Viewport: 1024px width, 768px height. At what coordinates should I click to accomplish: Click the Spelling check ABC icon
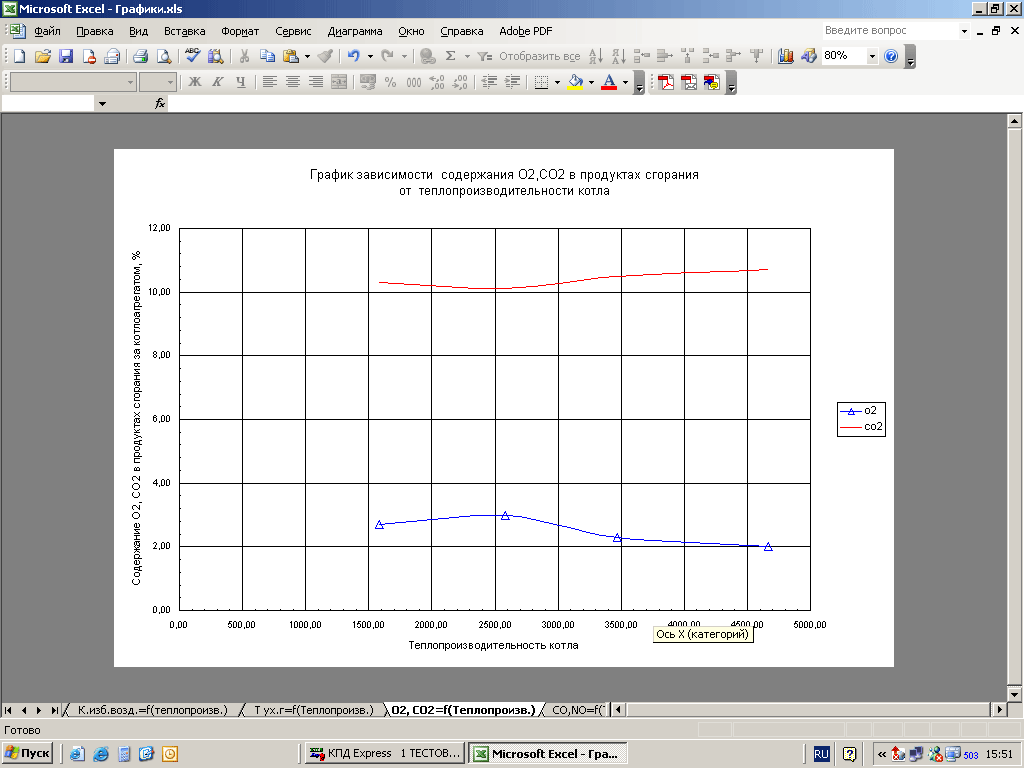tap(193, 56)
